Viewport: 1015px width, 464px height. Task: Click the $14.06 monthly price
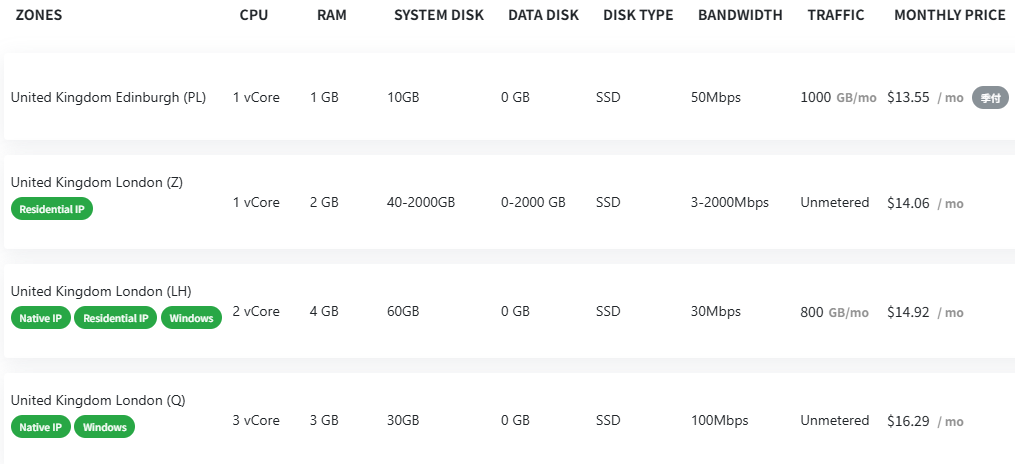[x=908, y=203]
